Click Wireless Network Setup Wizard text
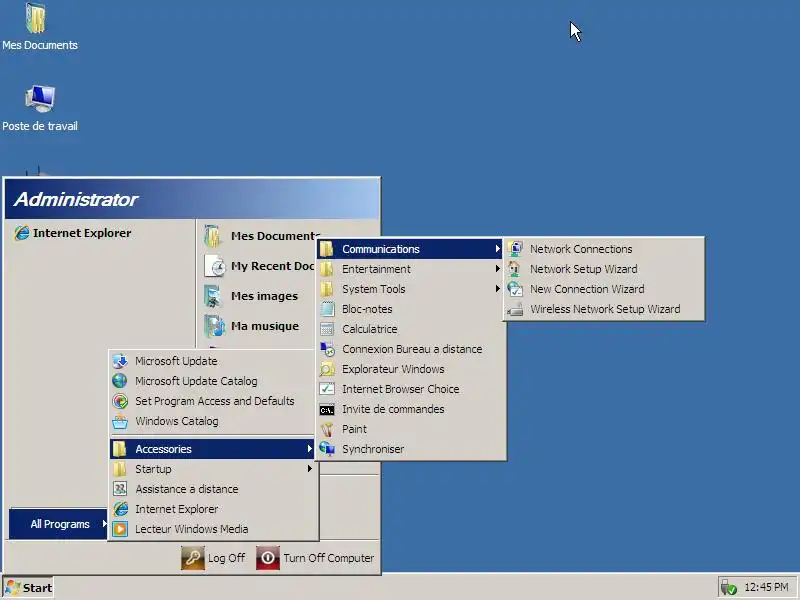The height and width of the screenshot is (600, 800). pos(605,309)
